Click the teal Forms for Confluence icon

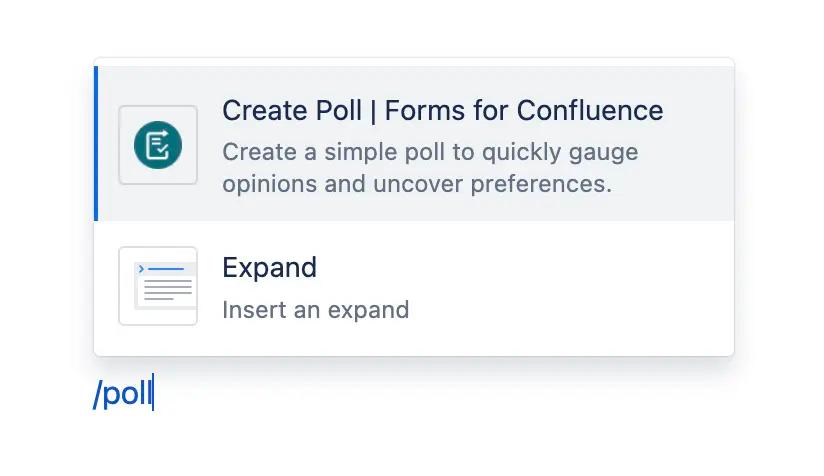tap(158, 145)
